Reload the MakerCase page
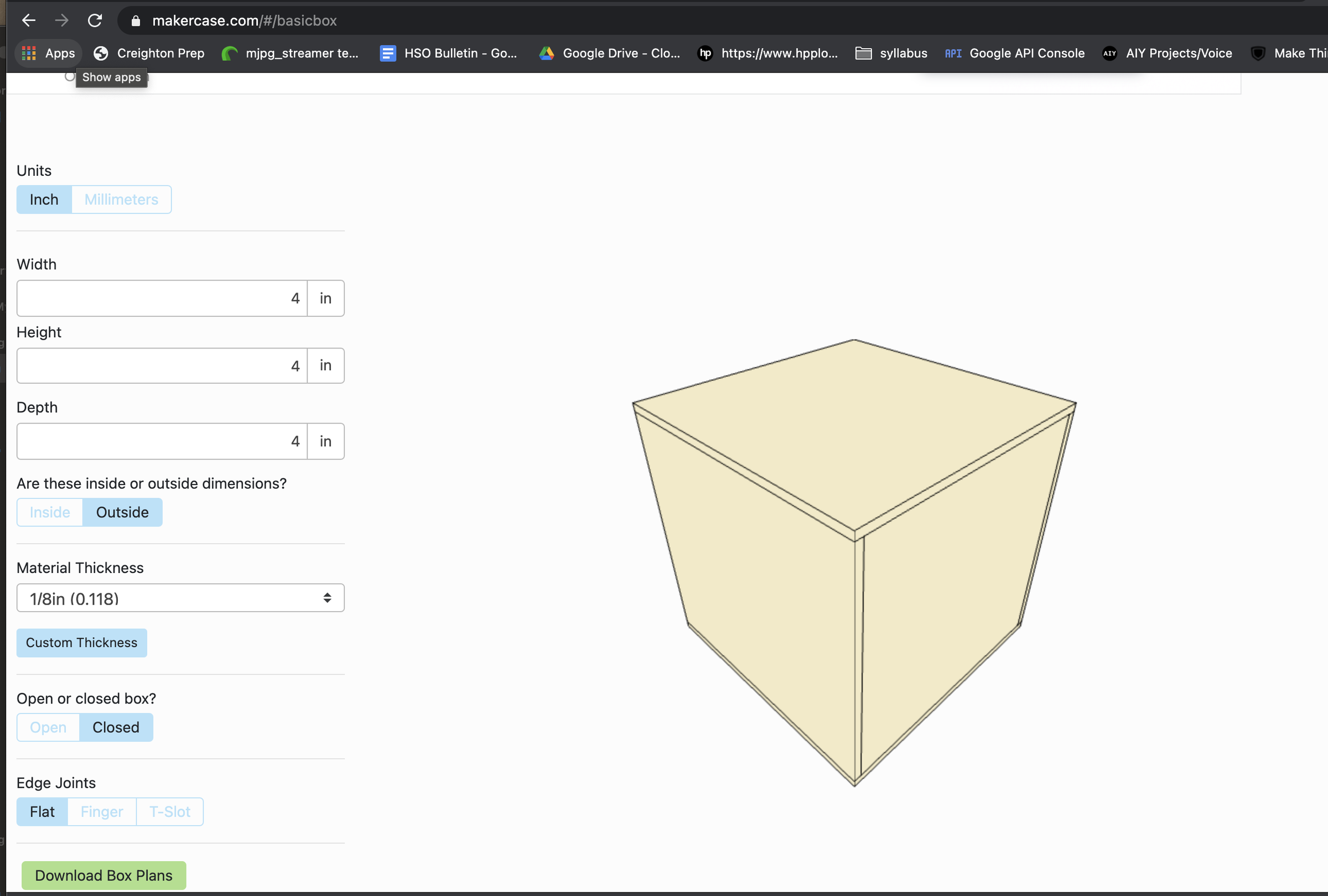 (x=95, y=20)
